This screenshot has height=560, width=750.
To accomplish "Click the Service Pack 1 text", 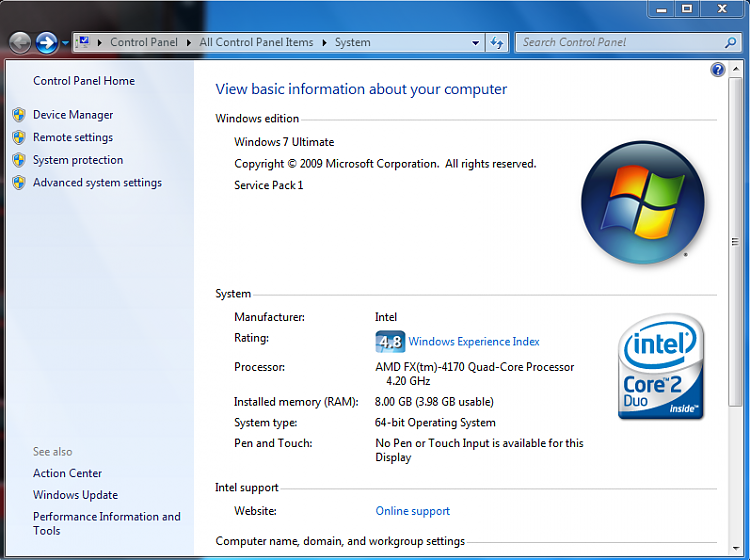I will [268, 185].
